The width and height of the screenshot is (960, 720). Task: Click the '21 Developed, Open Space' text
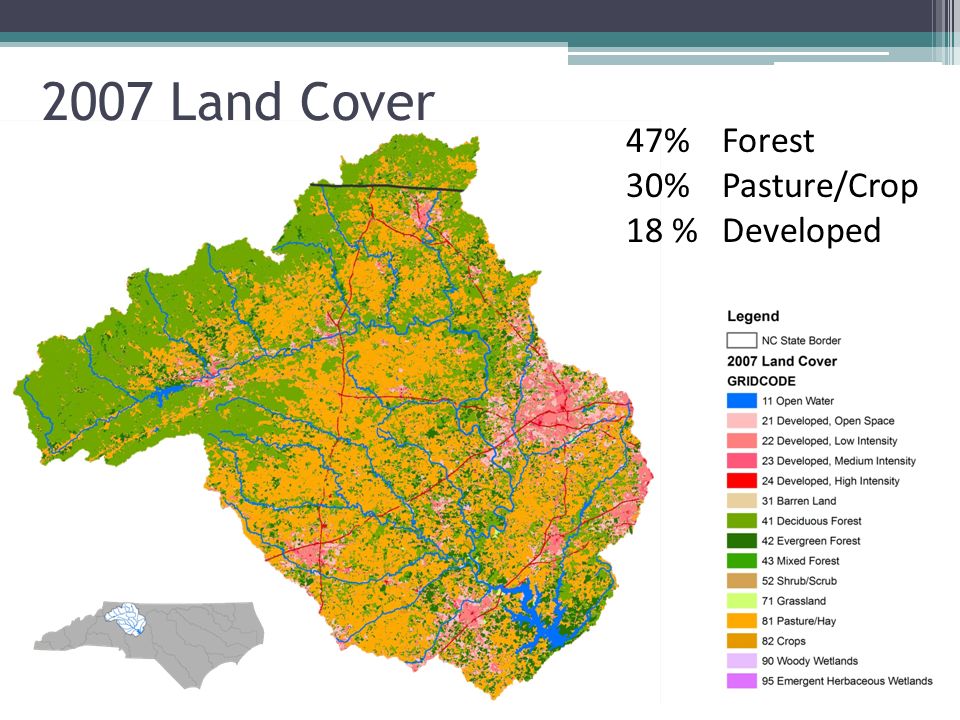coord(828,421)
